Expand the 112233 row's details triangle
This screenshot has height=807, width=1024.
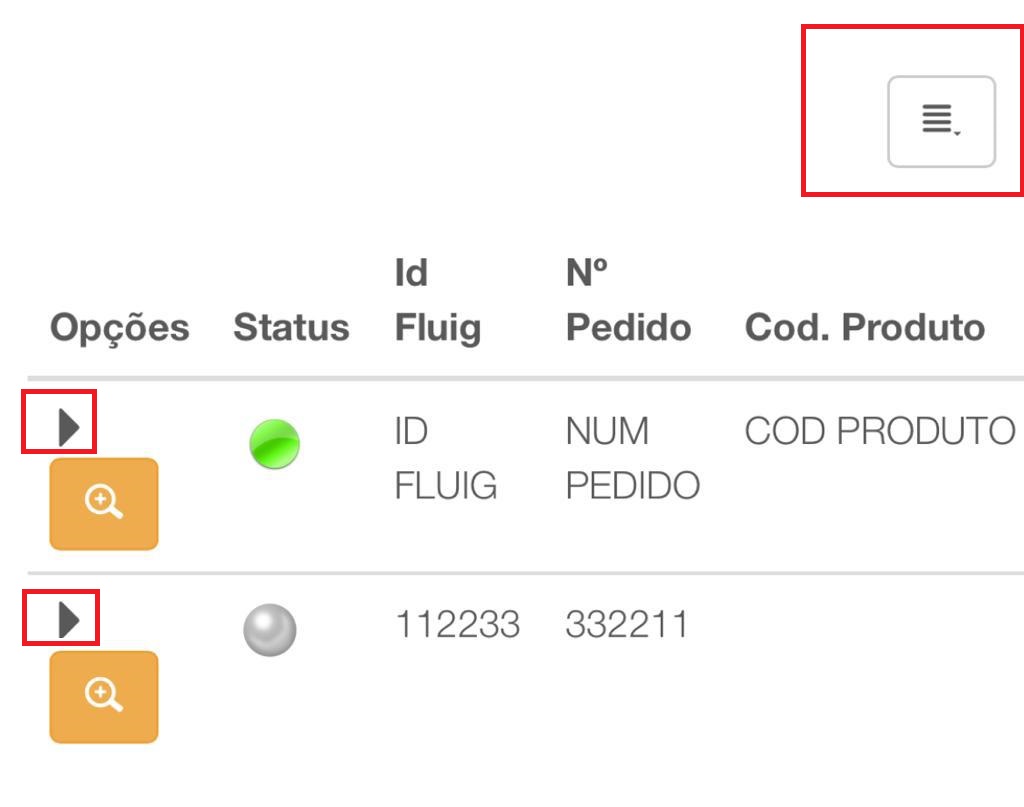pyautogui.click(x=69, y=620)
